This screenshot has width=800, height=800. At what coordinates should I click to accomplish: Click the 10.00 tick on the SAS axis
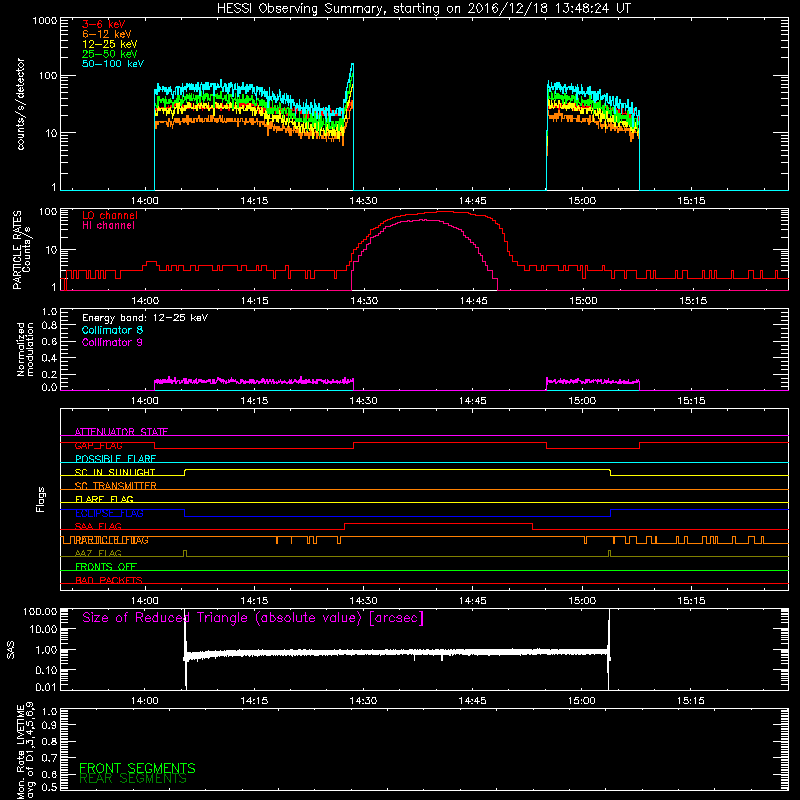point(43,629)
